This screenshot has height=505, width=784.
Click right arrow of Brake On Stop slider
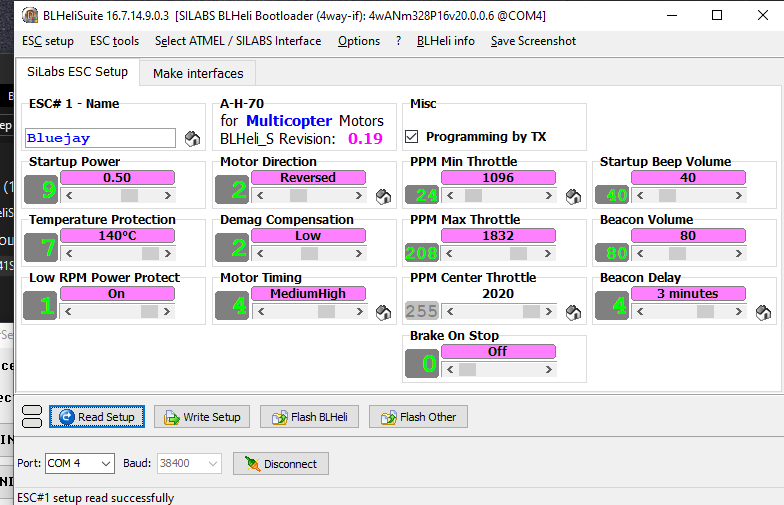click(x=549, y=370)
